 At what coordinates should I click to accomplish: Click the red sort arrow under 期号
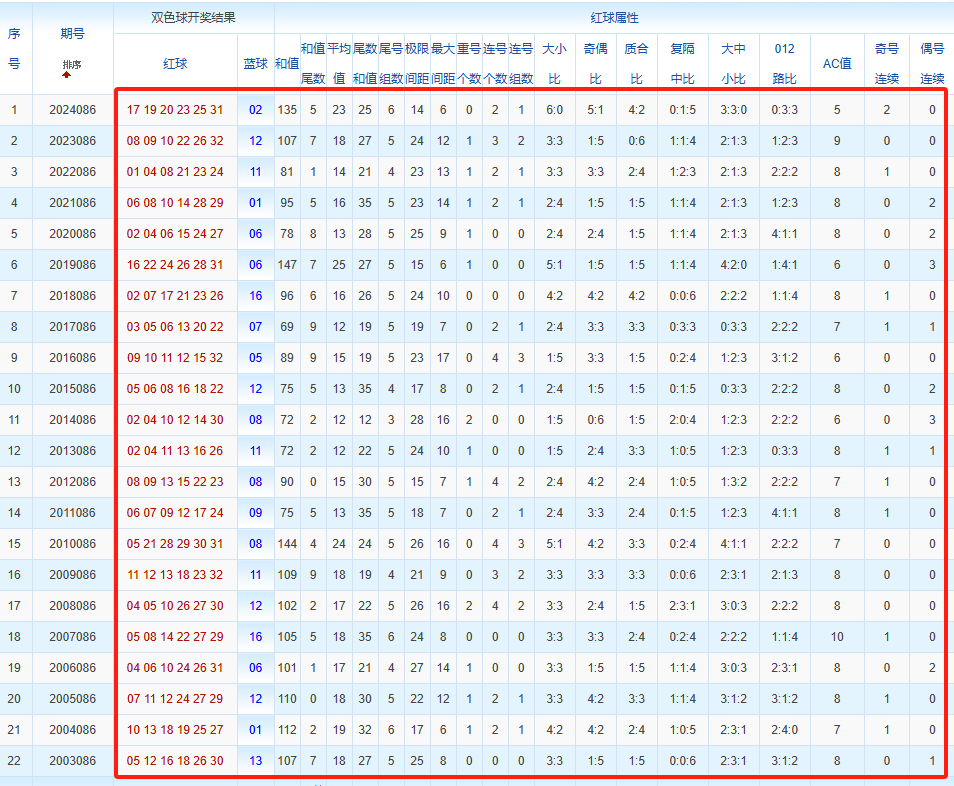66,75
